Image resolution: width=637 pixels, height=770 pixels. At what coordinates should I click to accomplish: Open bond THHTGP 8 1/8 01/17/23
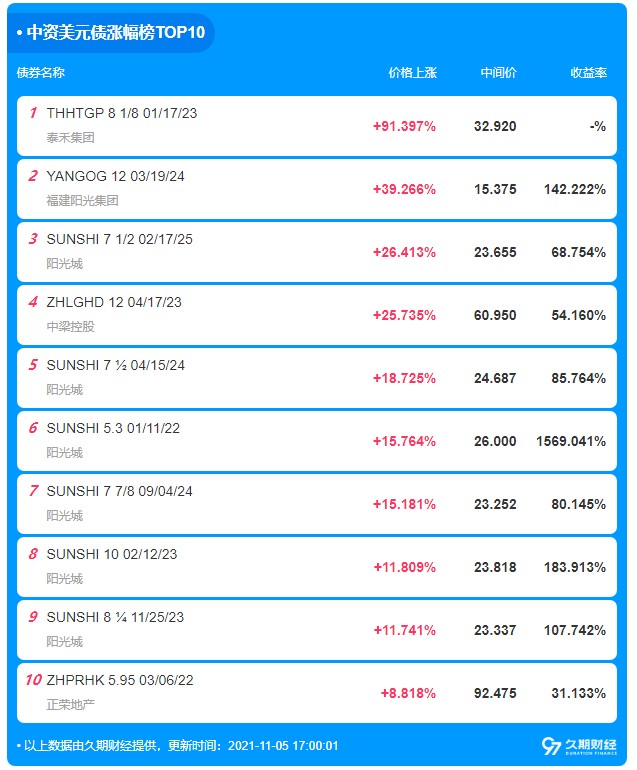pos(121,113)
